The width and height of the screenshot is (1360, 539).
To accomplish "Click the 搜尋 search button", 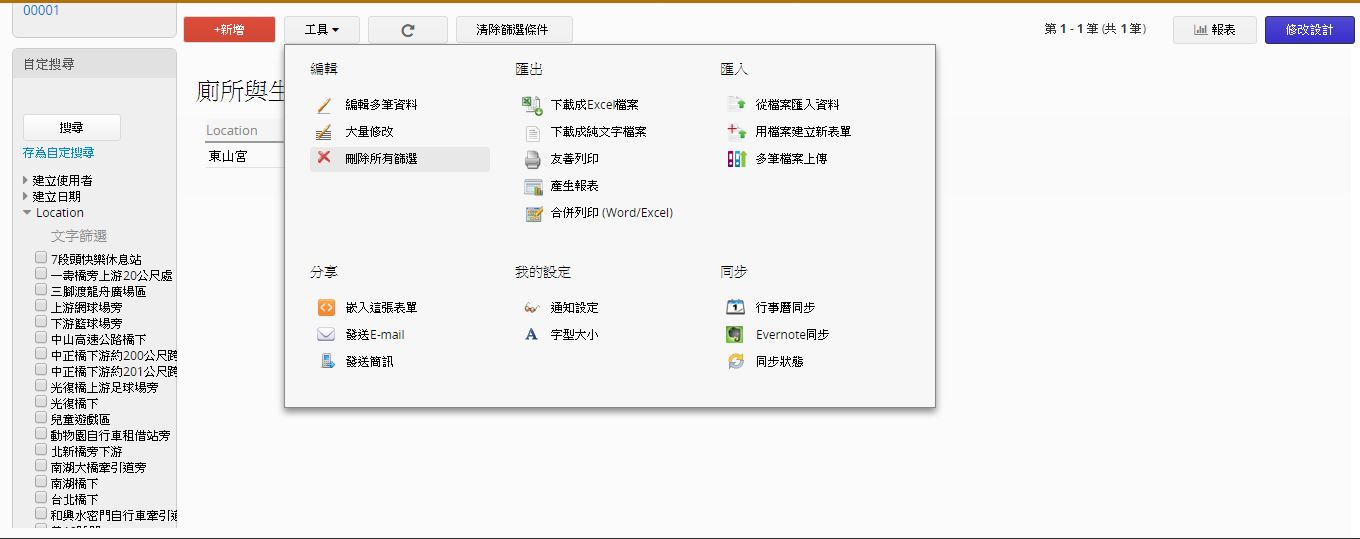I will click(x=71, y=128).
